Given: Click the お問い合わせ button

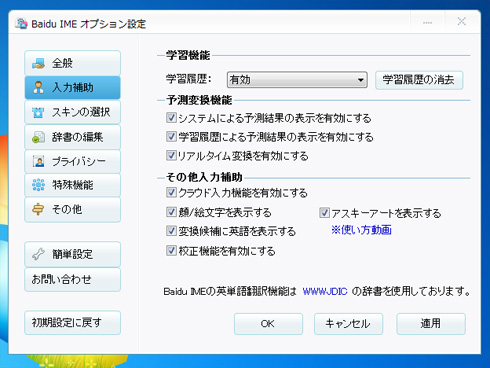Looking at the screenshot, I should 72,279.
